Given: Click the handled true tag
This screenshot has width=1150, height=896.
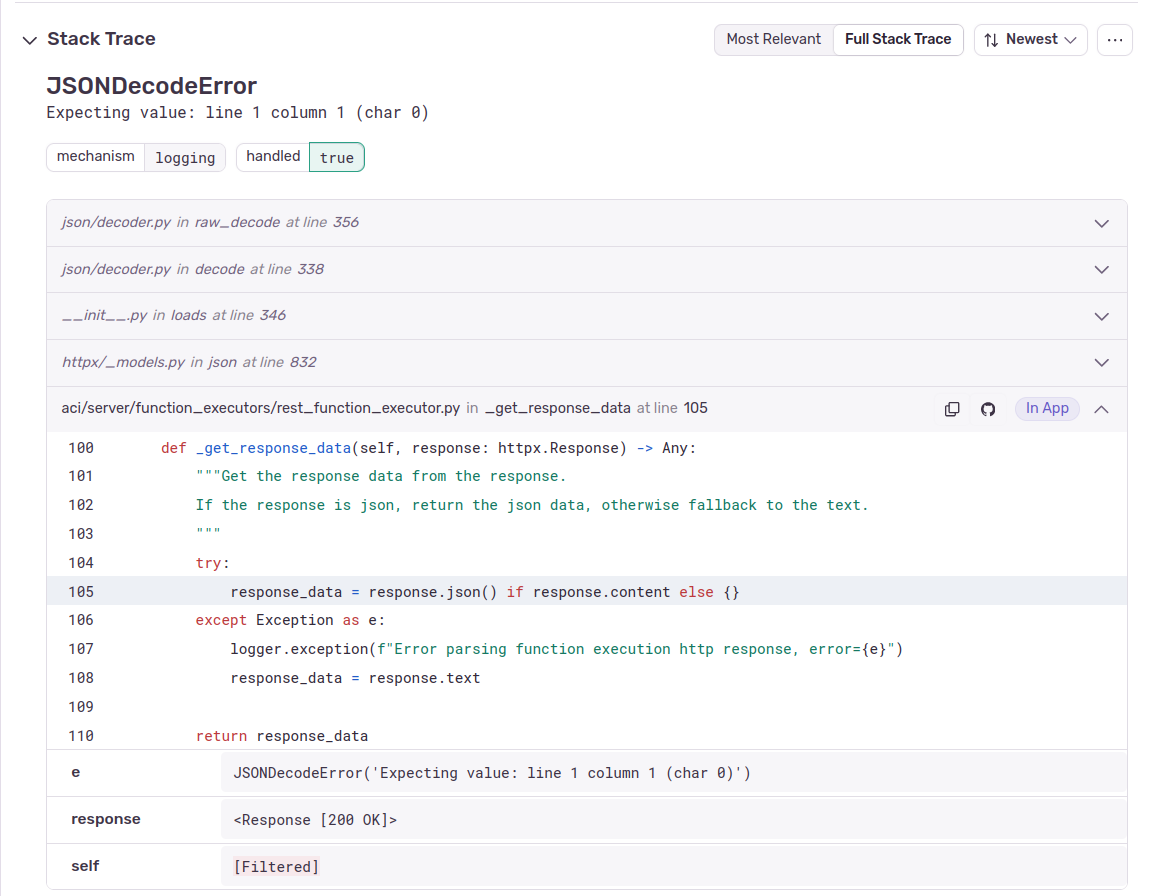Looking at the screenshot, I should click(300, 157).
